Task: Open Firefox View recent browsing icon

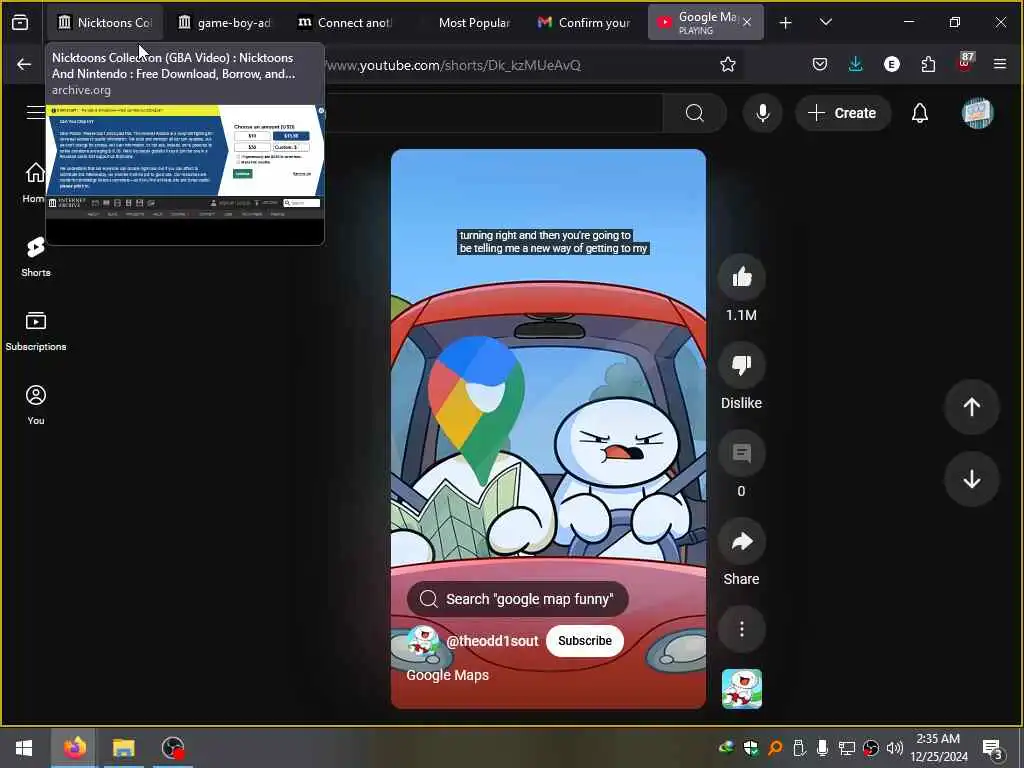Action: tap(20, 22)
